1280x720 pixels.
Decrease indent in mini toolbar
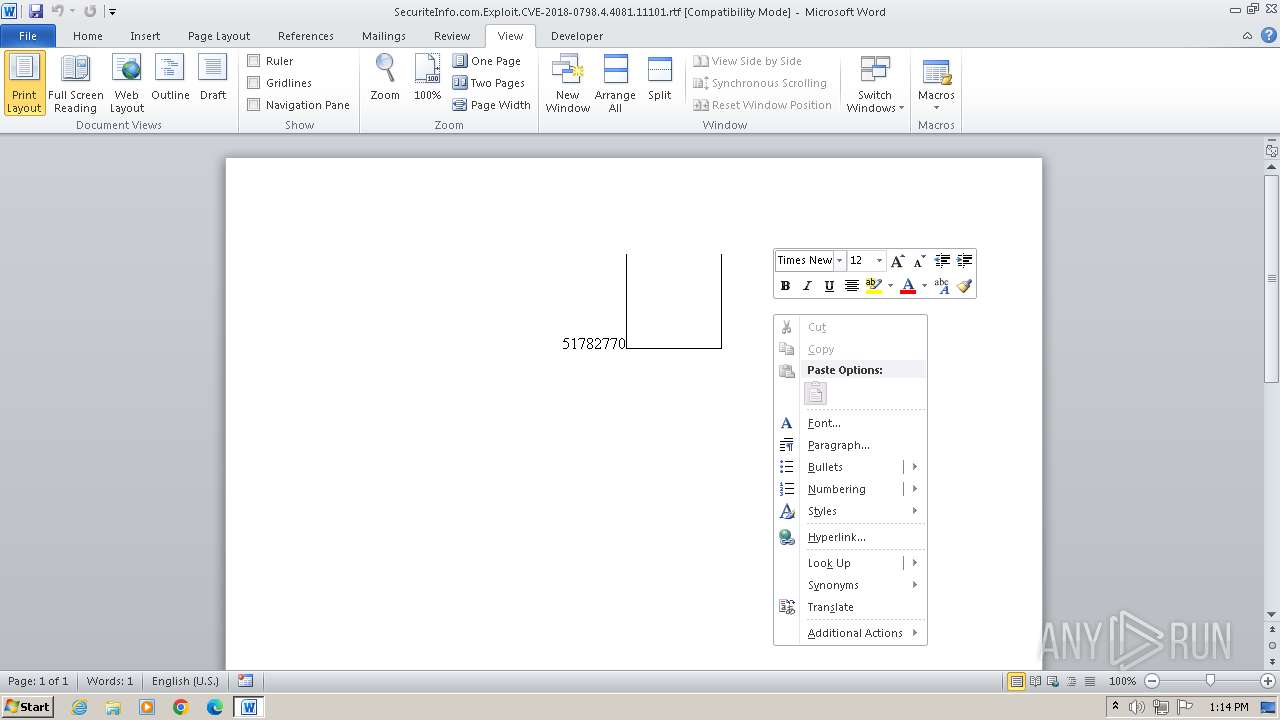[x=942, y=261]
